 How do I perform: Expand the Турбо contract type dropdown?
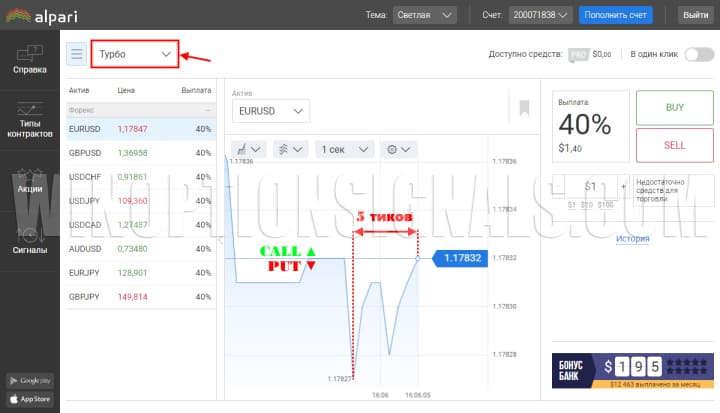click(x=135, y=54)
